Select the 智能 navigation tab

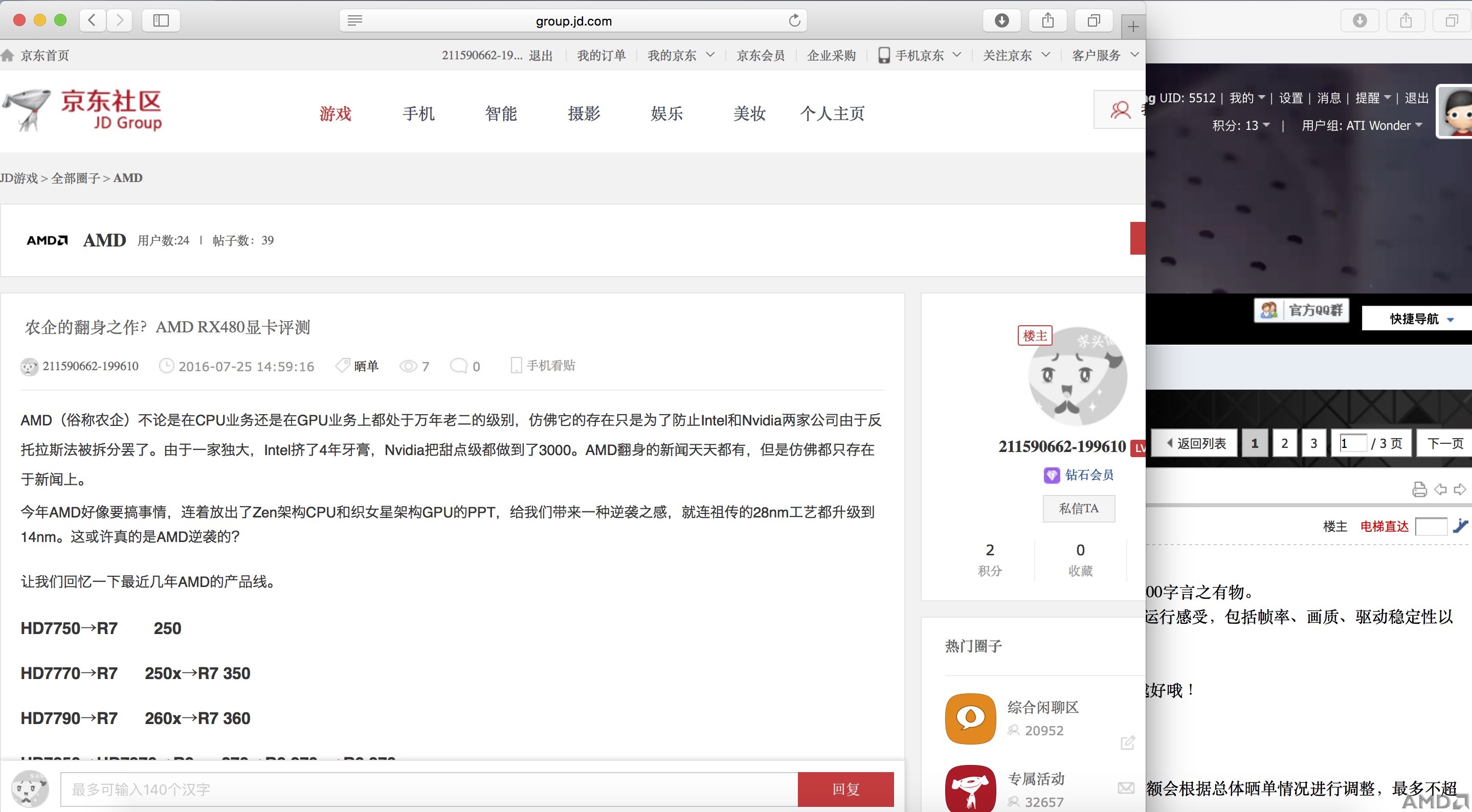(x=501, y=113)
